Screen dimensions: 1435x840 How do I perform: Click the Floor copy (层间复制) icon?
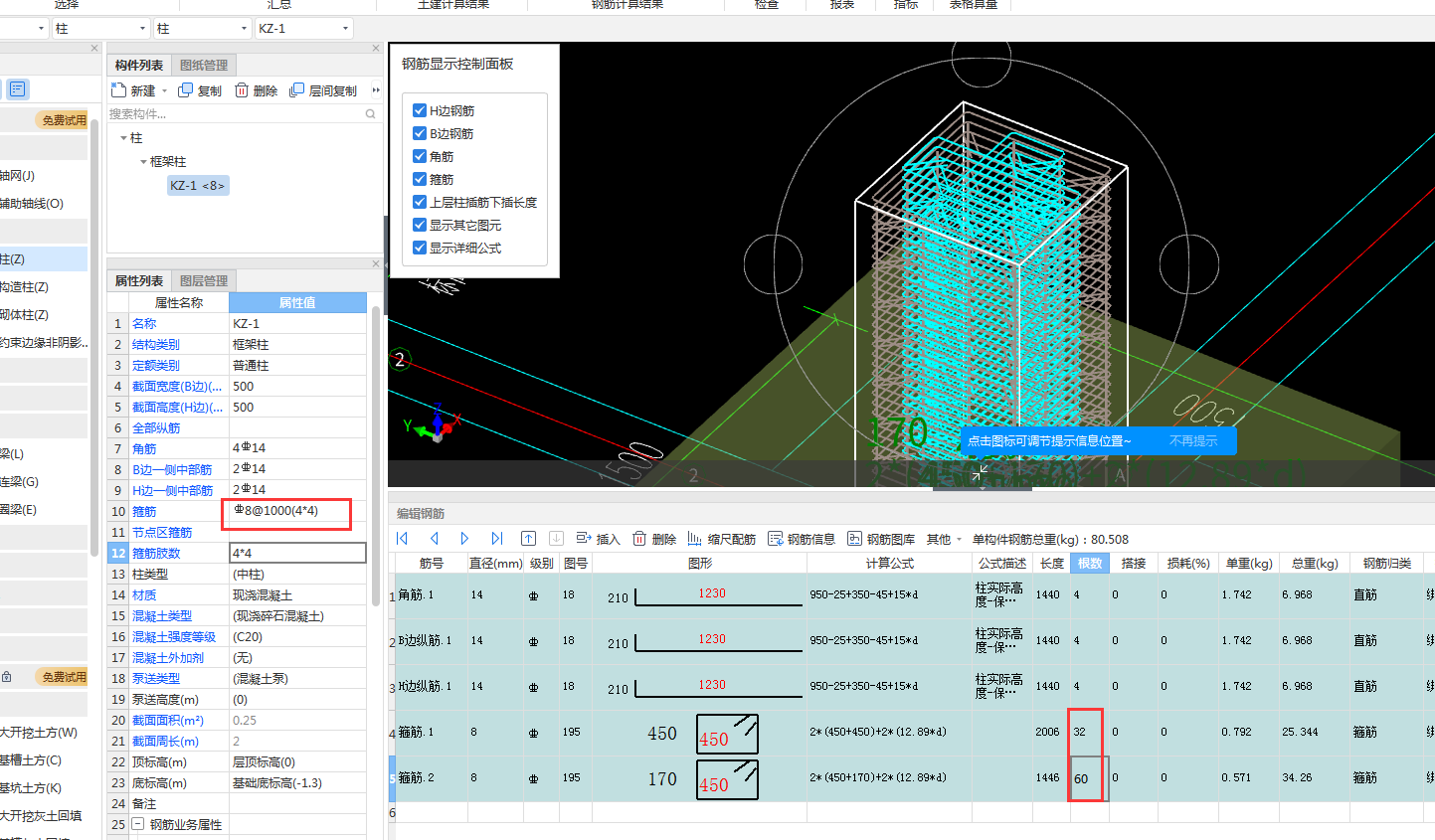tap(296, 90)
